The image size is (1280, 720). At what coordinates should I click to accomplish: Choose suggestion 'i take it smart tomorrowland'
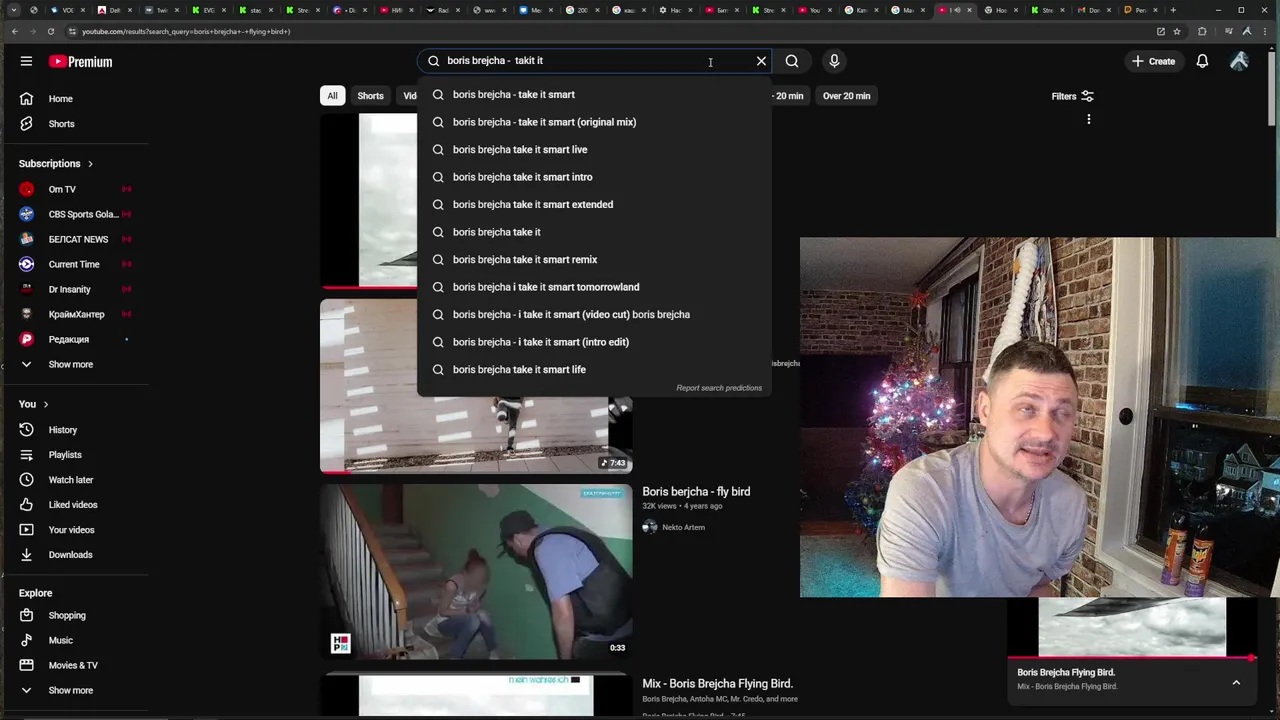click(x=595, y=287)
